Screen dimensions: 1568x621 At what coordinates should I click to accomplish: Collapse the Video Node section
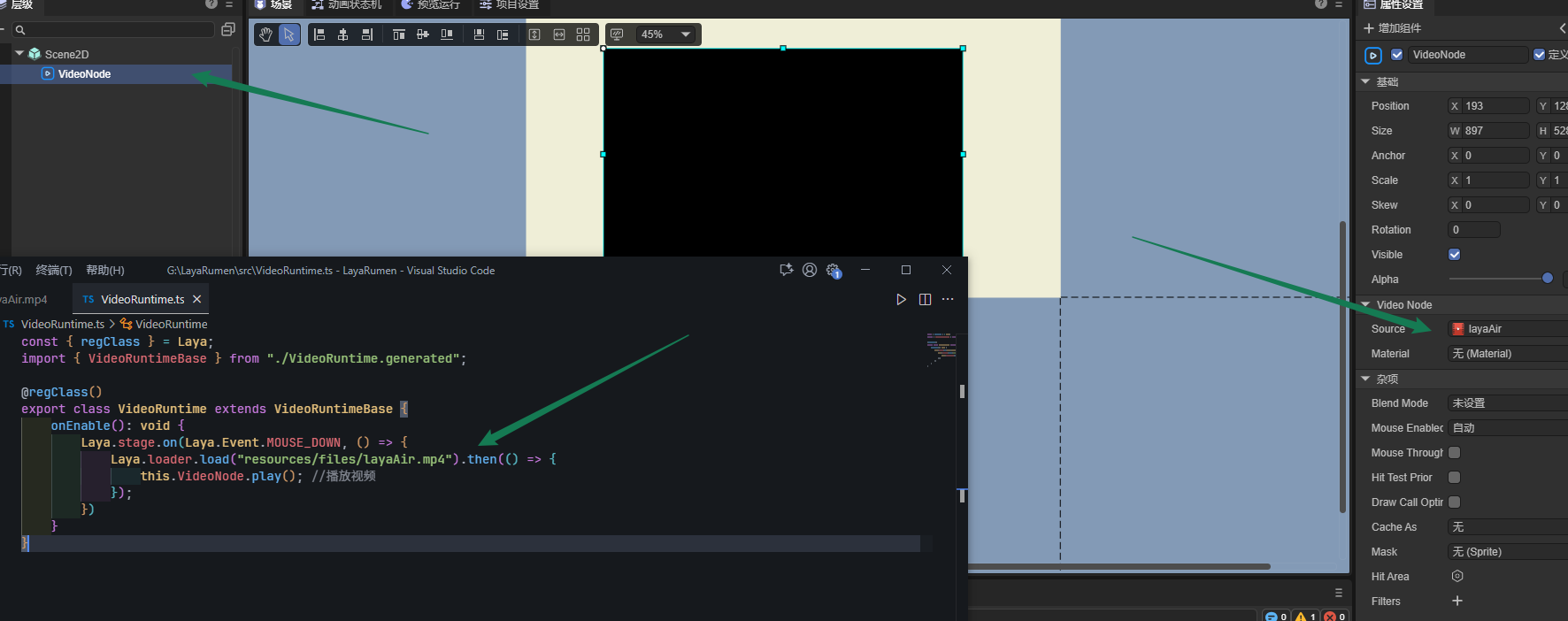1365,304
